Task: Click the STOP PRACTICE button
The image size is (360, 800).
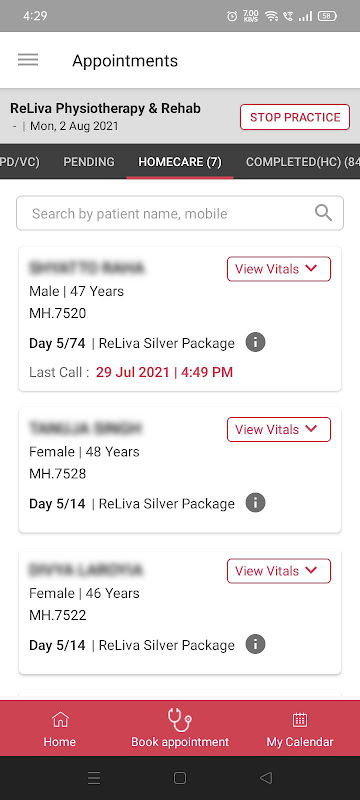Action: coord(295,117)
